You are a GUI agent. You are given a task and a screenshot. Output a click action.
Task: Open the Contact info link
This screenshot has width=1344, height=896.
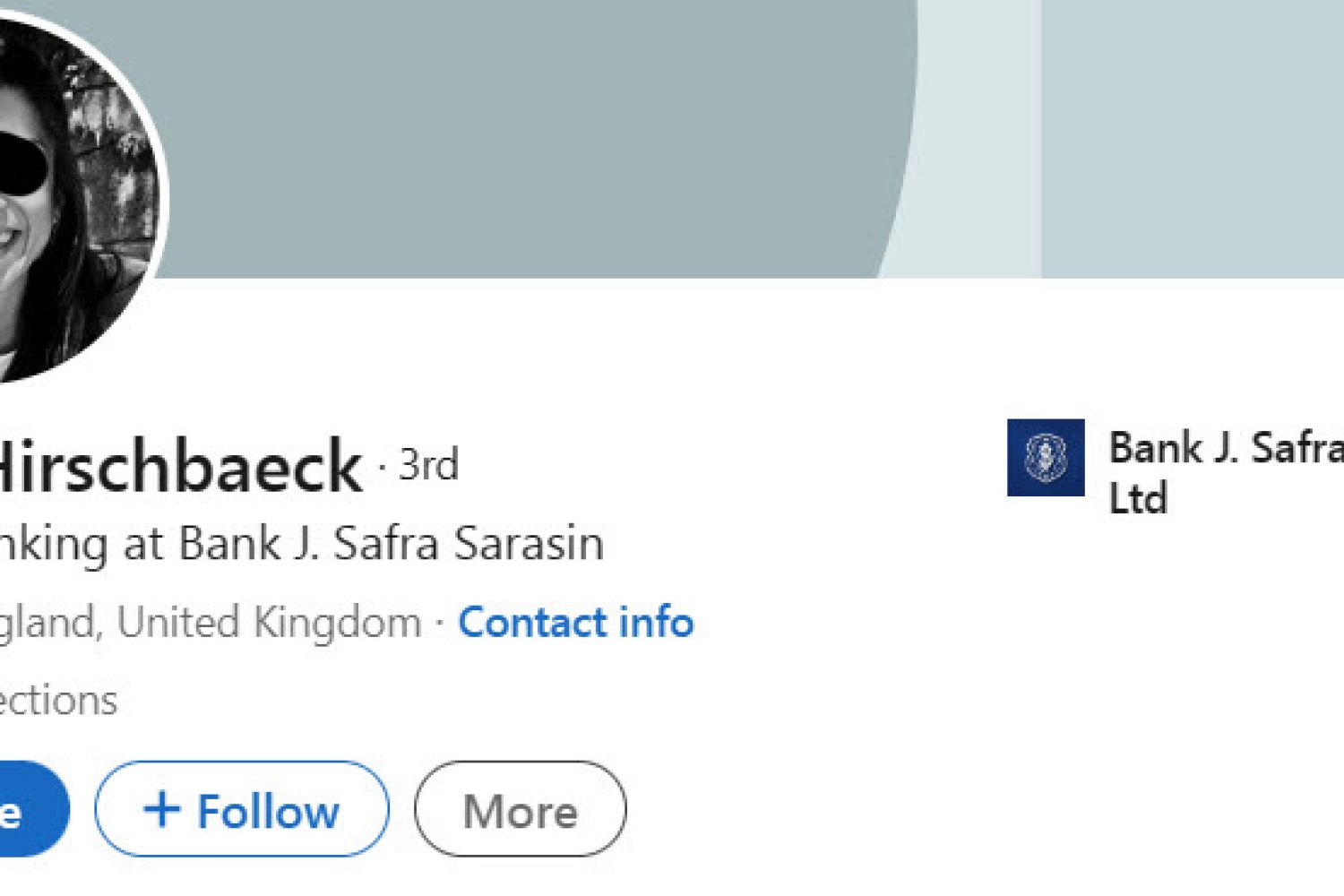tap(575, 622)
